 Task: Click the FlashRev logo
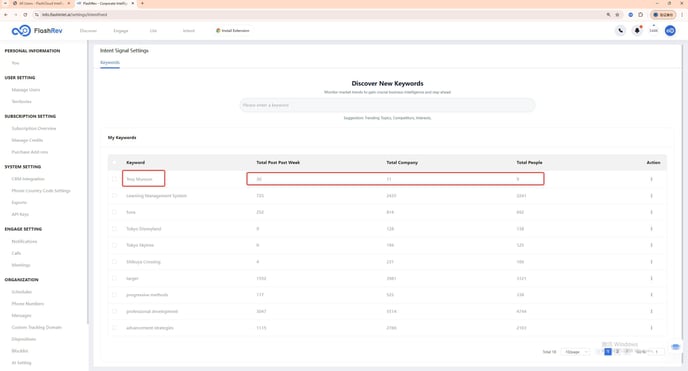tap(37, 31)
